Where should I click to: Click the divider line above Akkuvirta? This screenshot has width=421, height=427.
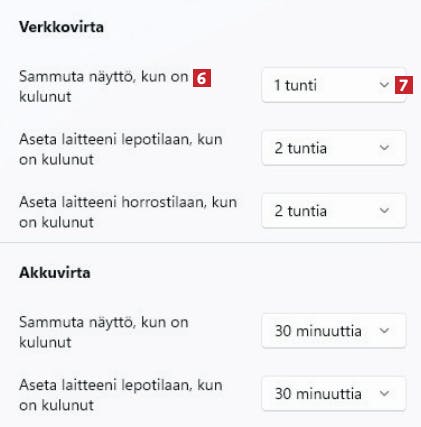[210, 243]
